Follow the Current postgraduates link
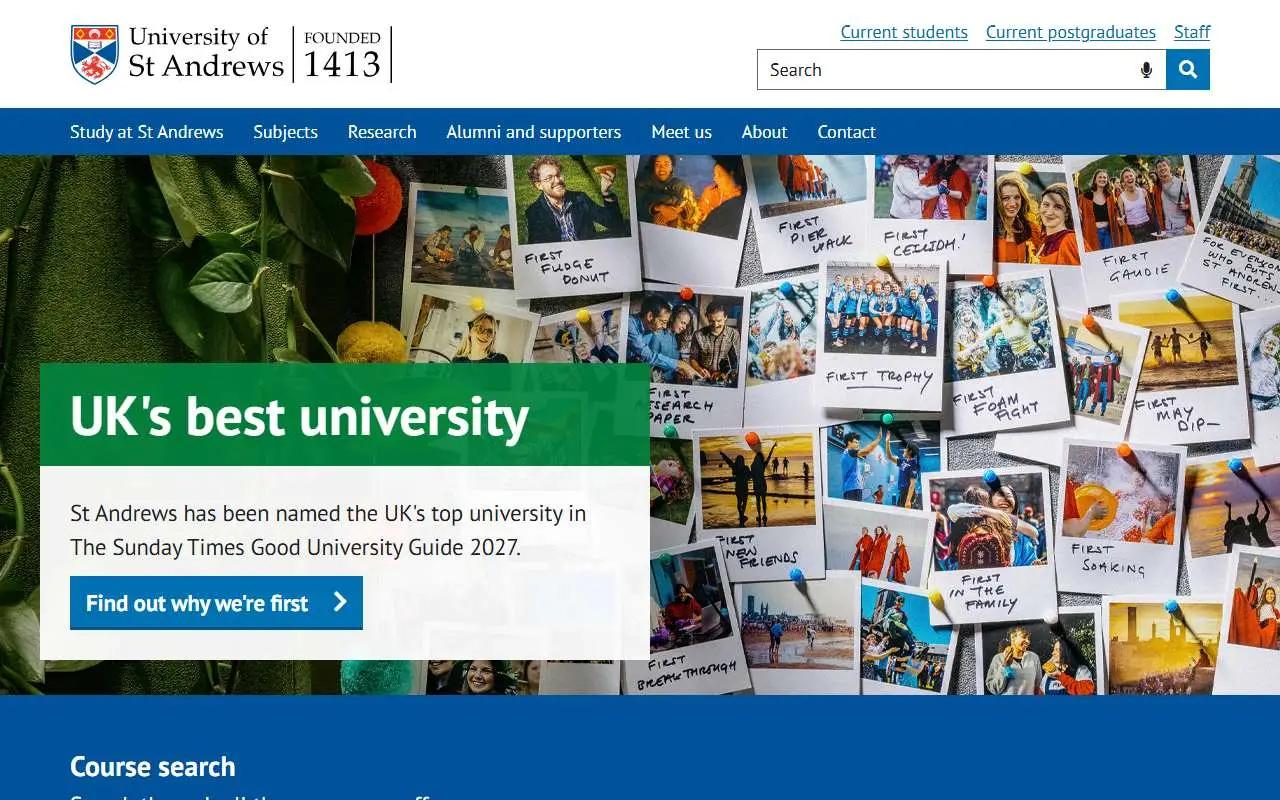1280x800 pixels. pyautogui.click(x=1071, y=32)
